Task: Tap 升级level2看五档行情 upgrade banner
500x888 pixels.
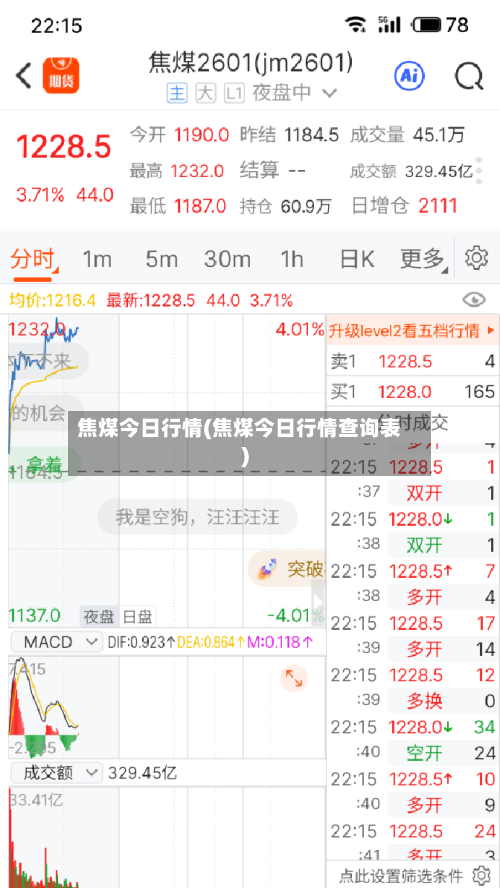Action: [413, 330]
